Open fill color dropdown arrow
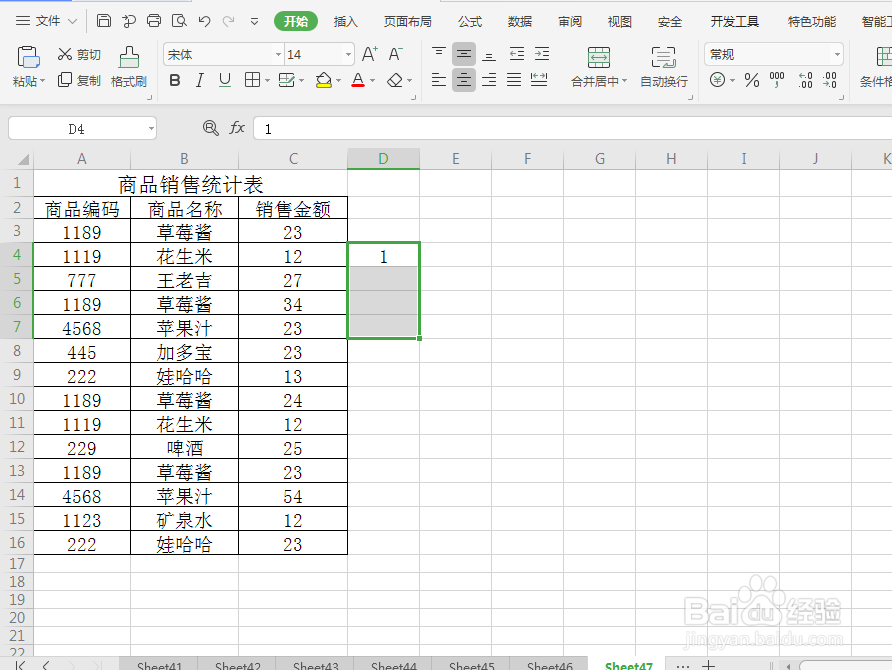 point(338,81)
